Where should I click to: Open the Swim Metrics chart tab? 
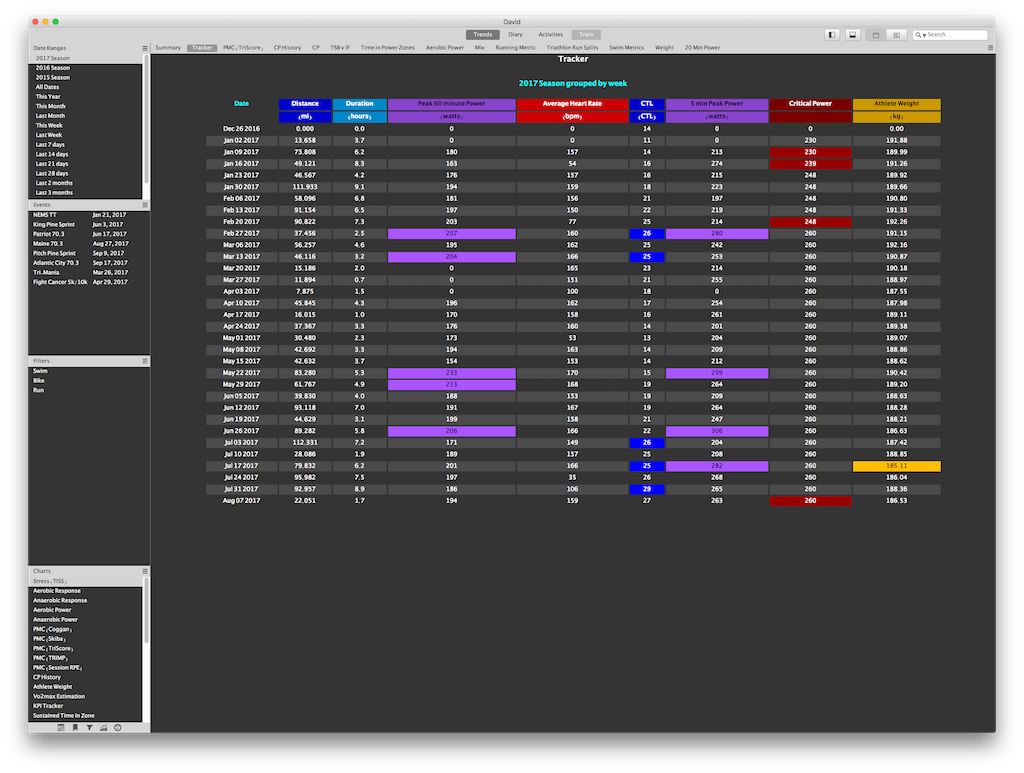tap(626, 48)
